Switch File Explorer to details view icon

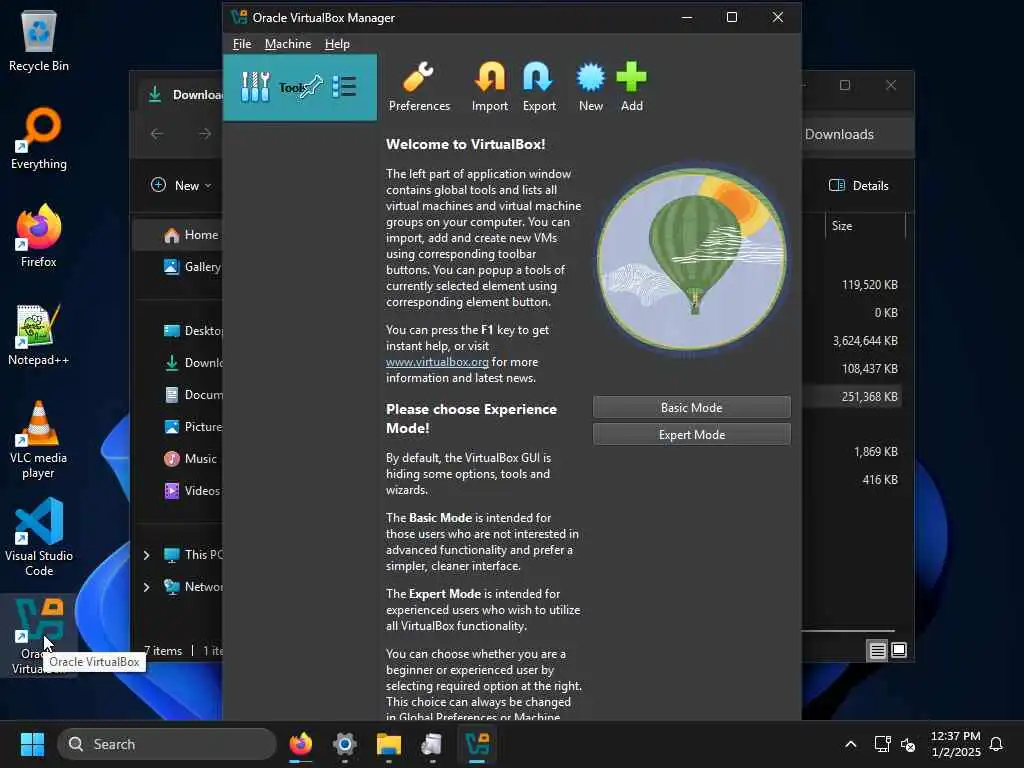(877, 650)
